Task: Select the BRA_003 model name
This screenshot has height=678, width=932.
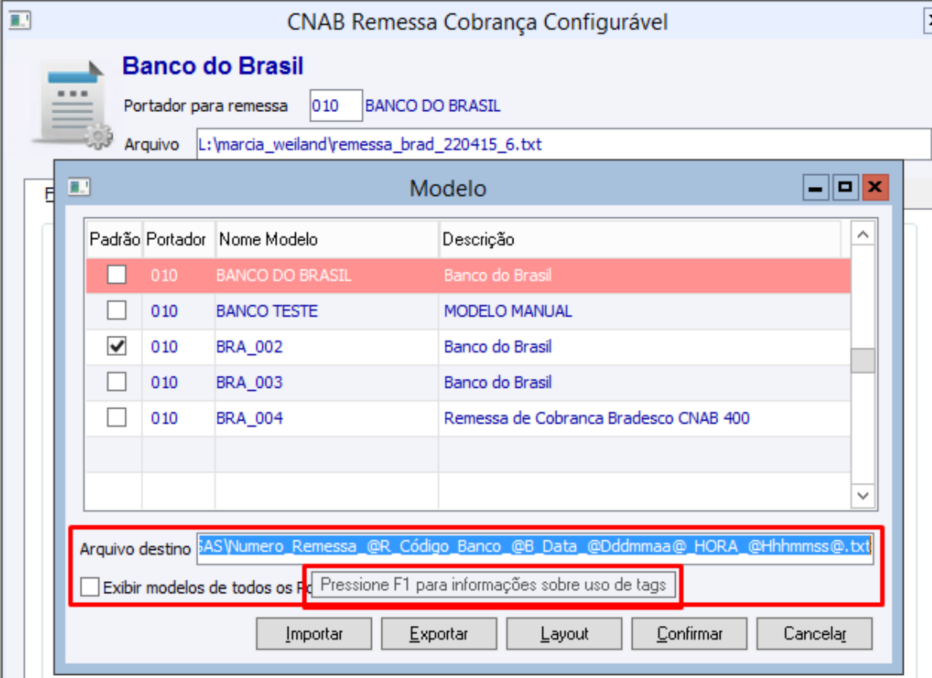Action: (249, 383)
